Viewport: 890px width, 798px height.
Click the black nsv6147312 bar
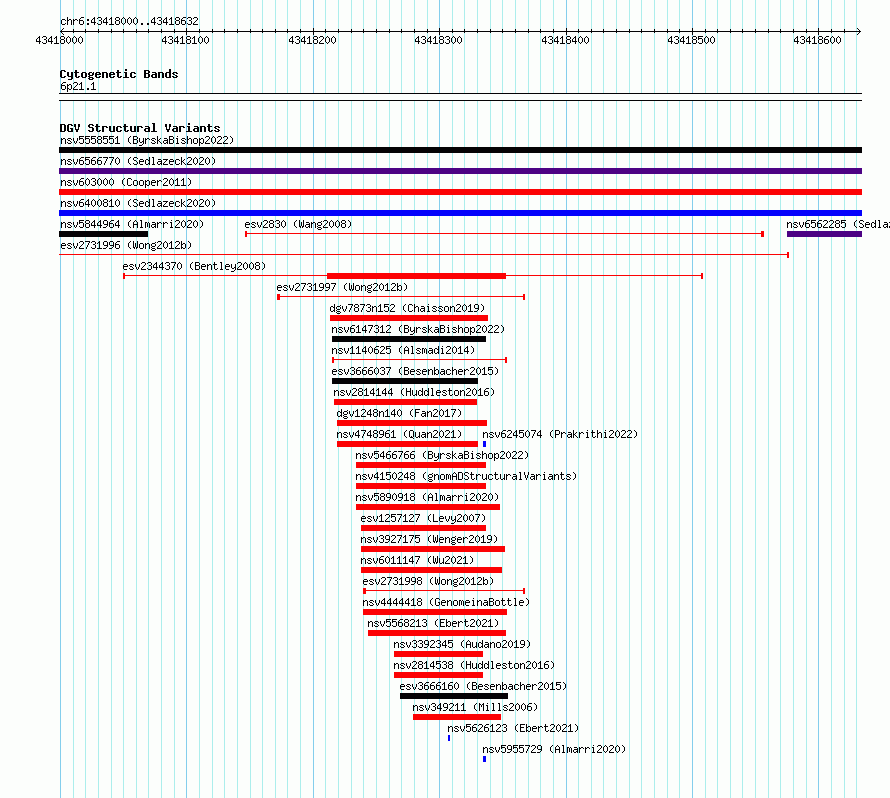coord(409,339)
